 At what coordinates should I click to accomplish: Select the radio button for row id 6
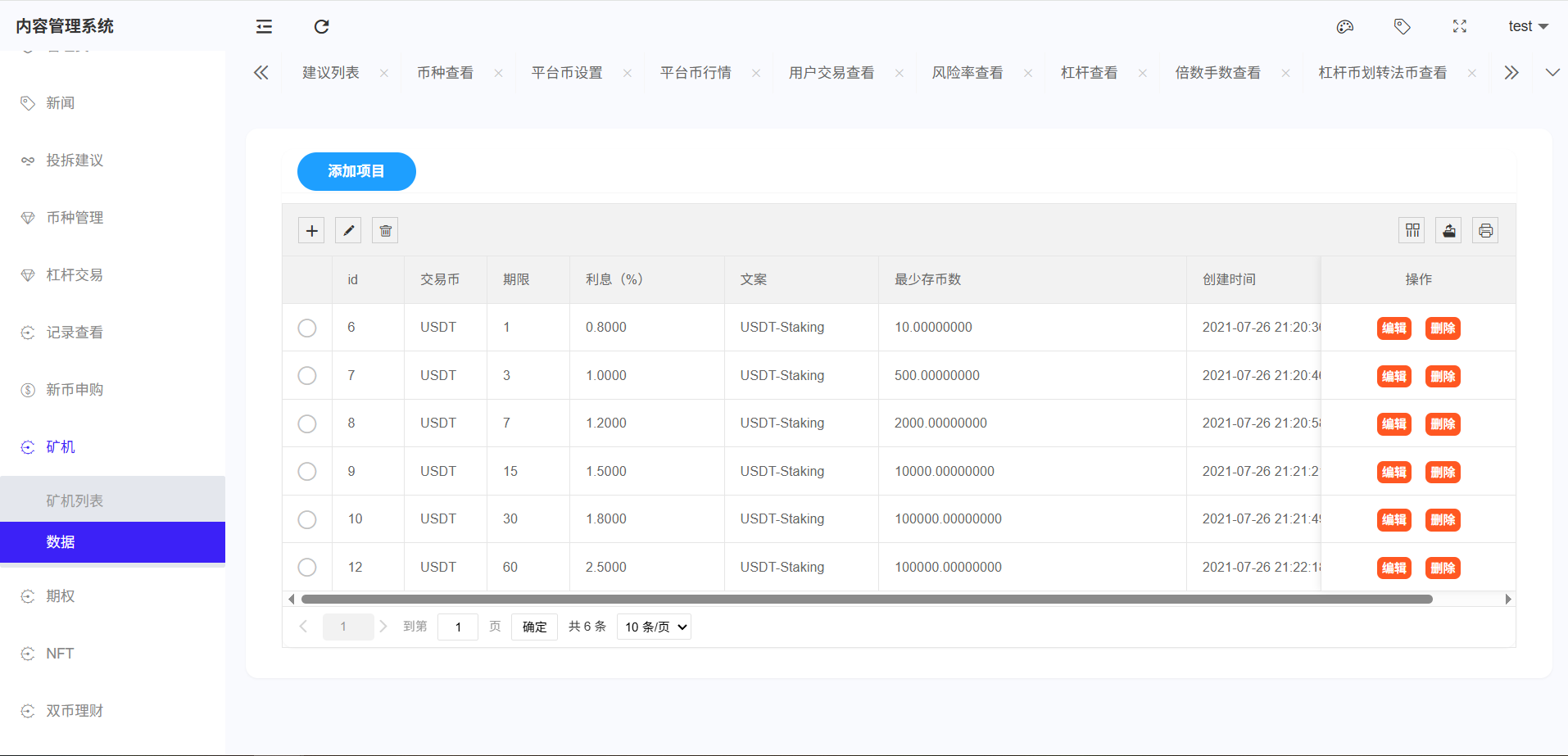tap(307, 328)
